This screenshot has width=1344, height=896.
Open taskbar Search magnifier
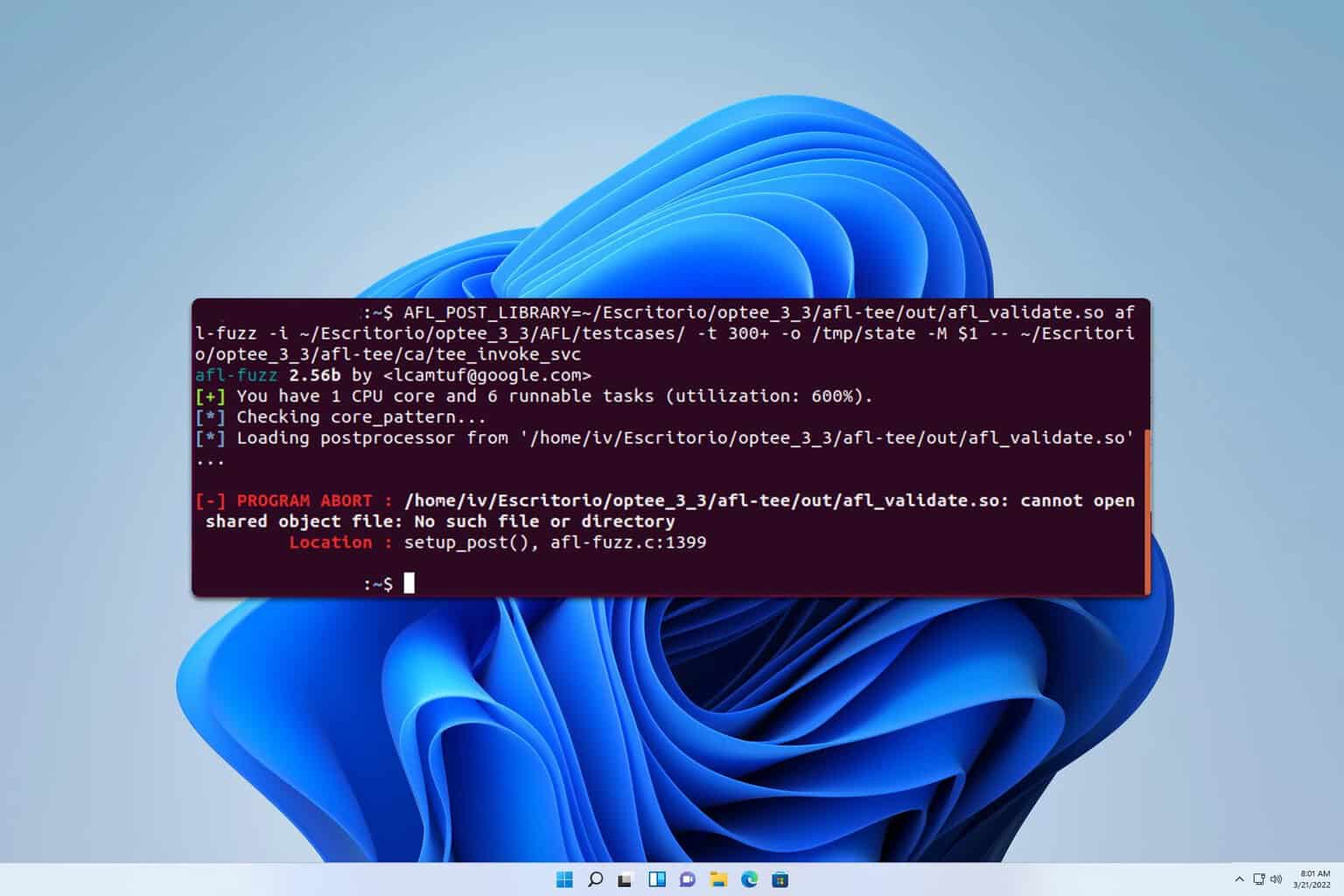[595, 879]
